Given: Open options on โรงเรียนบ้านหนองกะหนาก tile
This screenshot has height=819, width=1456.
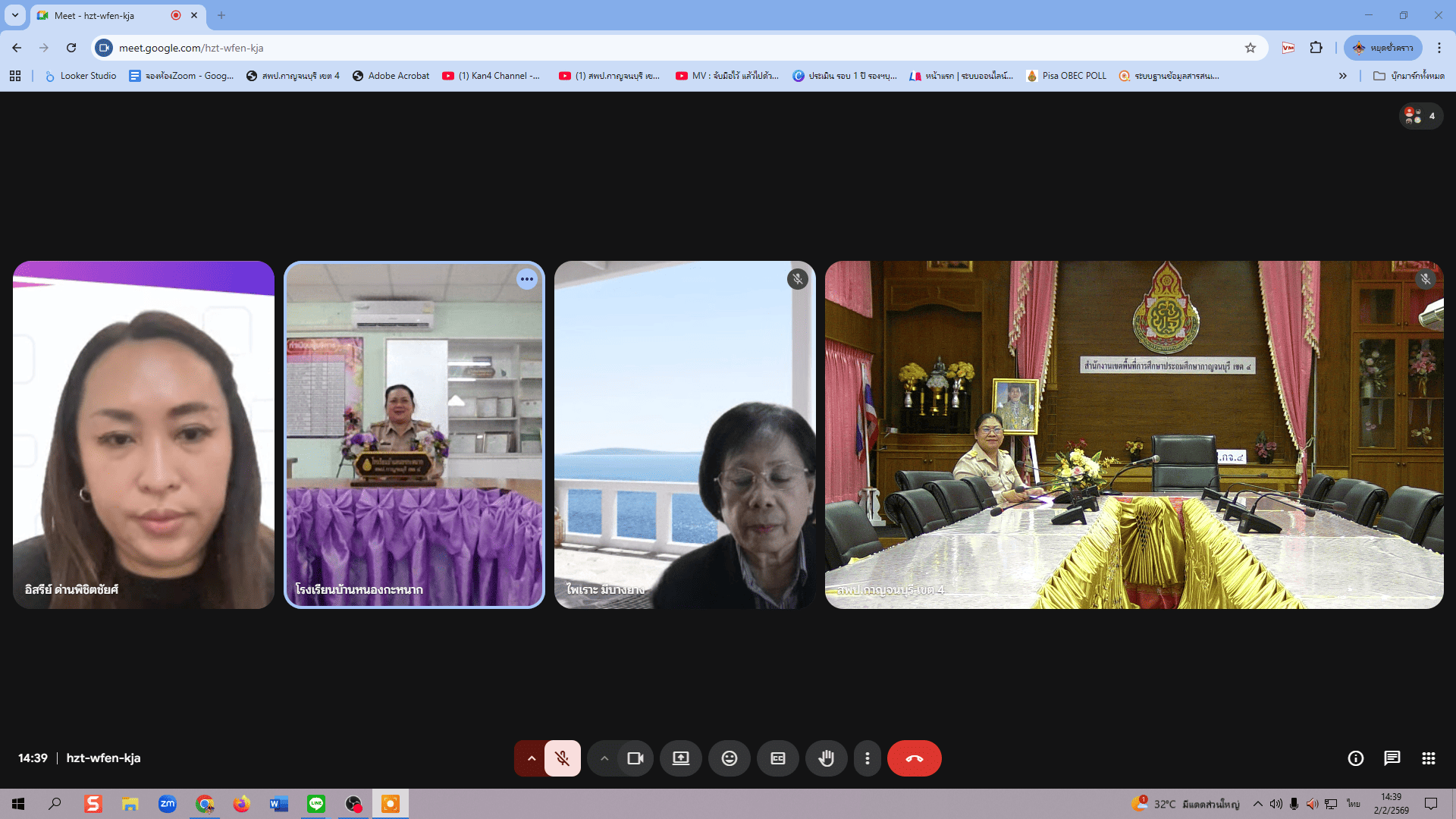Looking at the screenshot, I should pos(526,279).
